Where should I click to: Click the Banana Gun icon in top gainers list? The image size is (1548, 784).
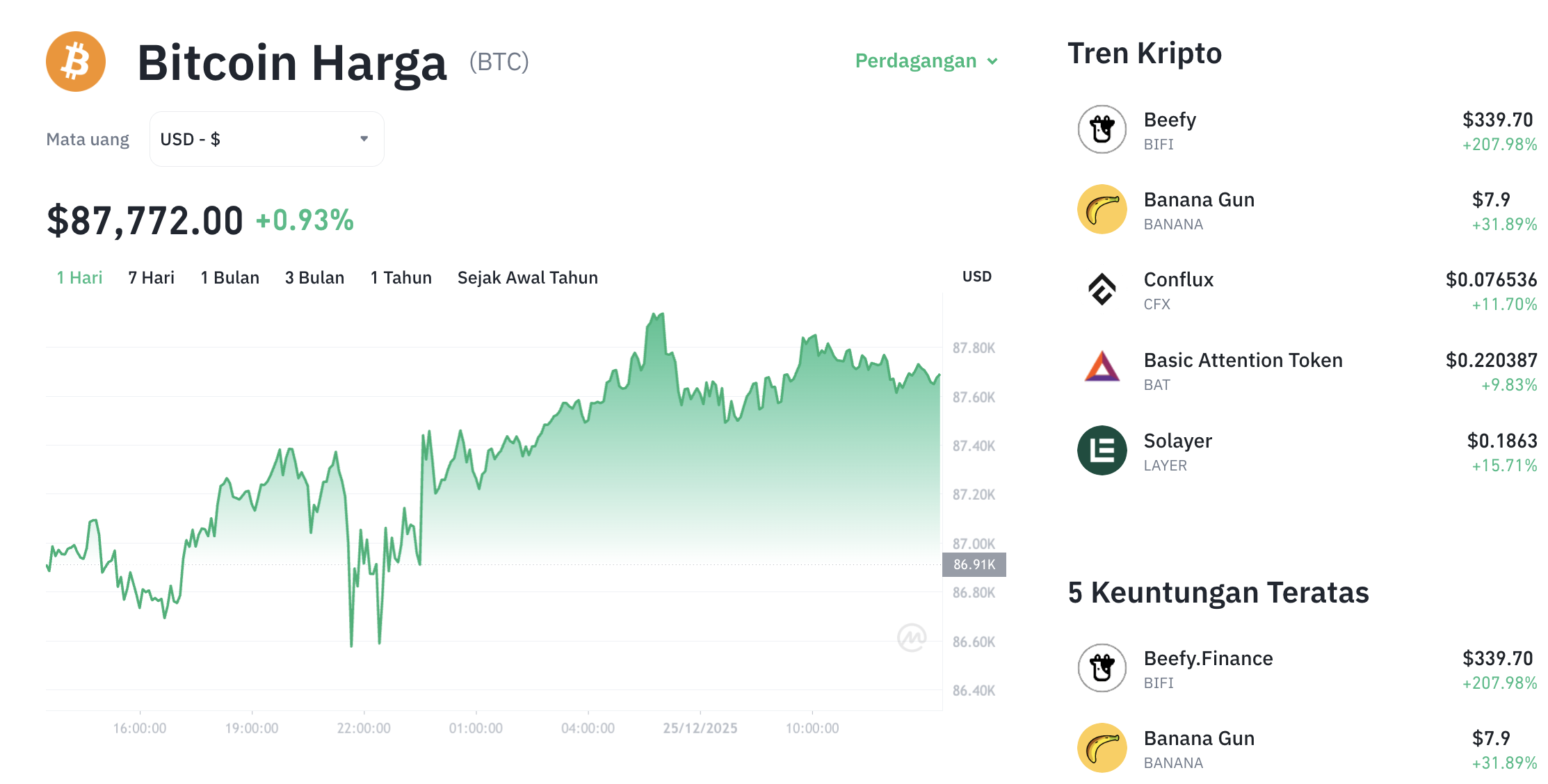click(x=1101, y=748)
